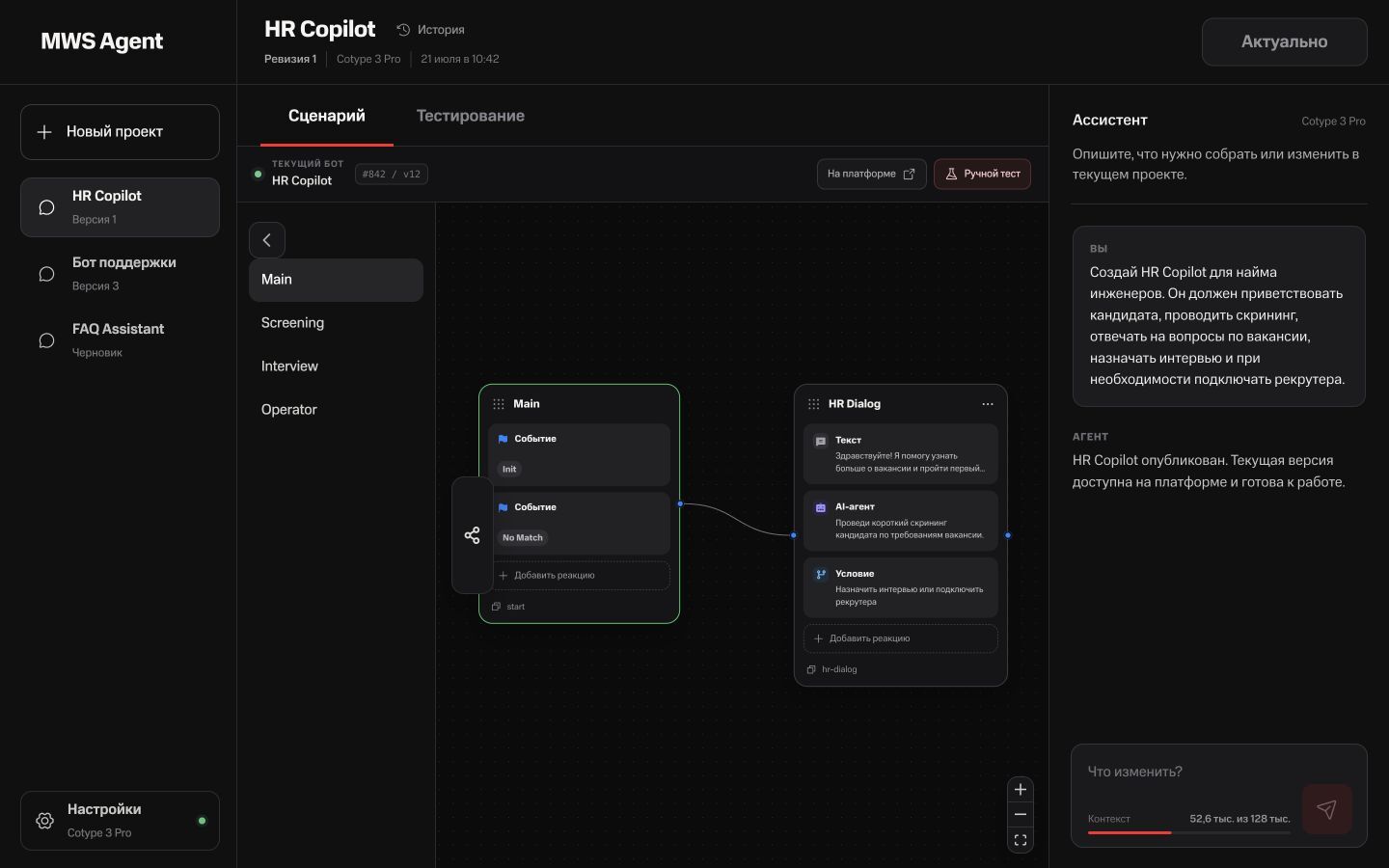Click the settings gear icon
Screen dimensions: 1389x868
44,821
